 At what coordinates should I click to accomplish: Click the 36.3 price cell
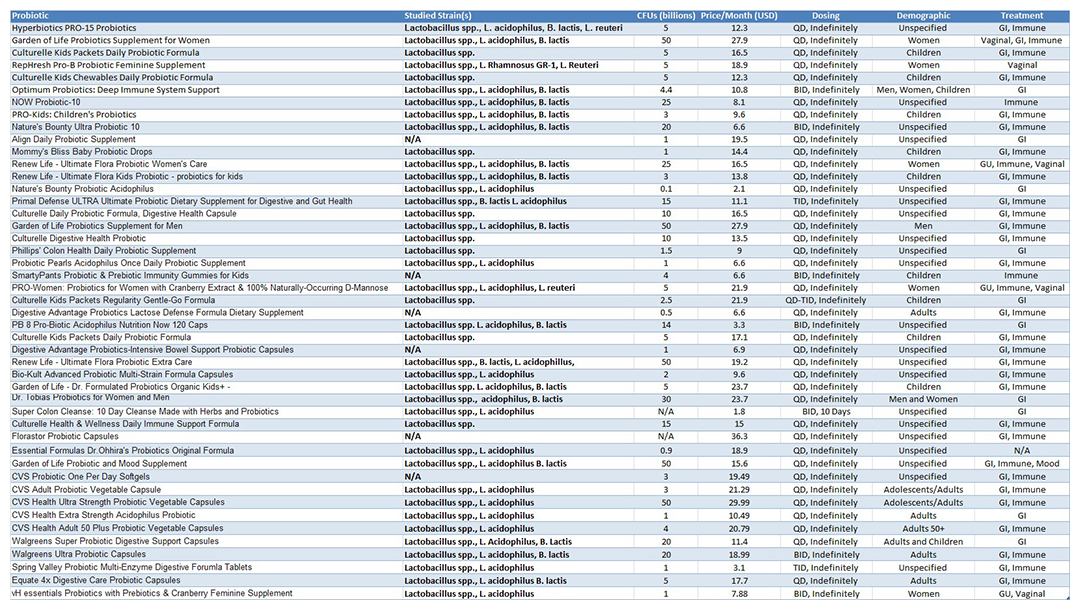point(739,437)
